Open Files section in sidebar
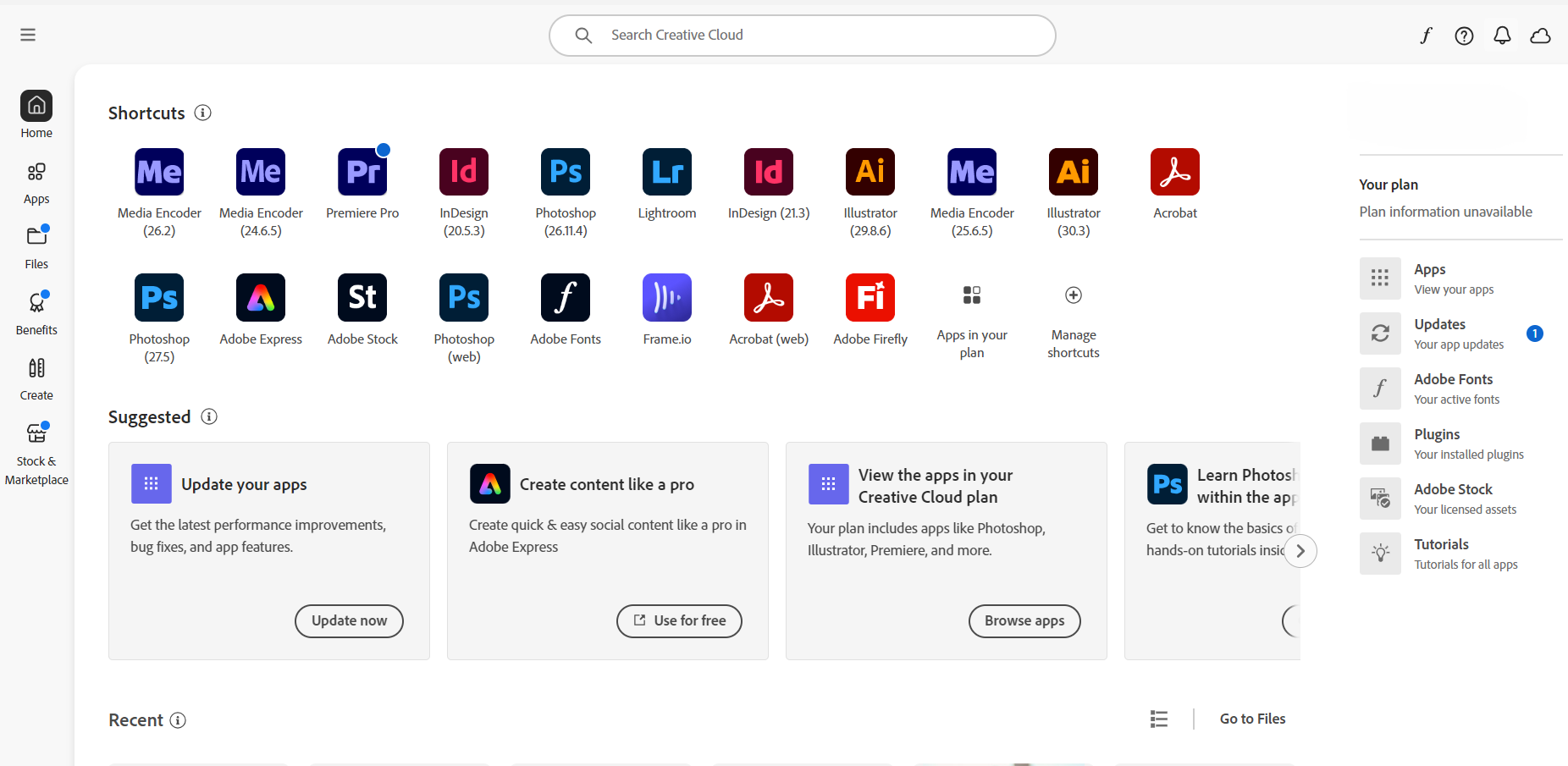Screen dimensions: 1568x766 pyautogui.click(x=36, y=247)
